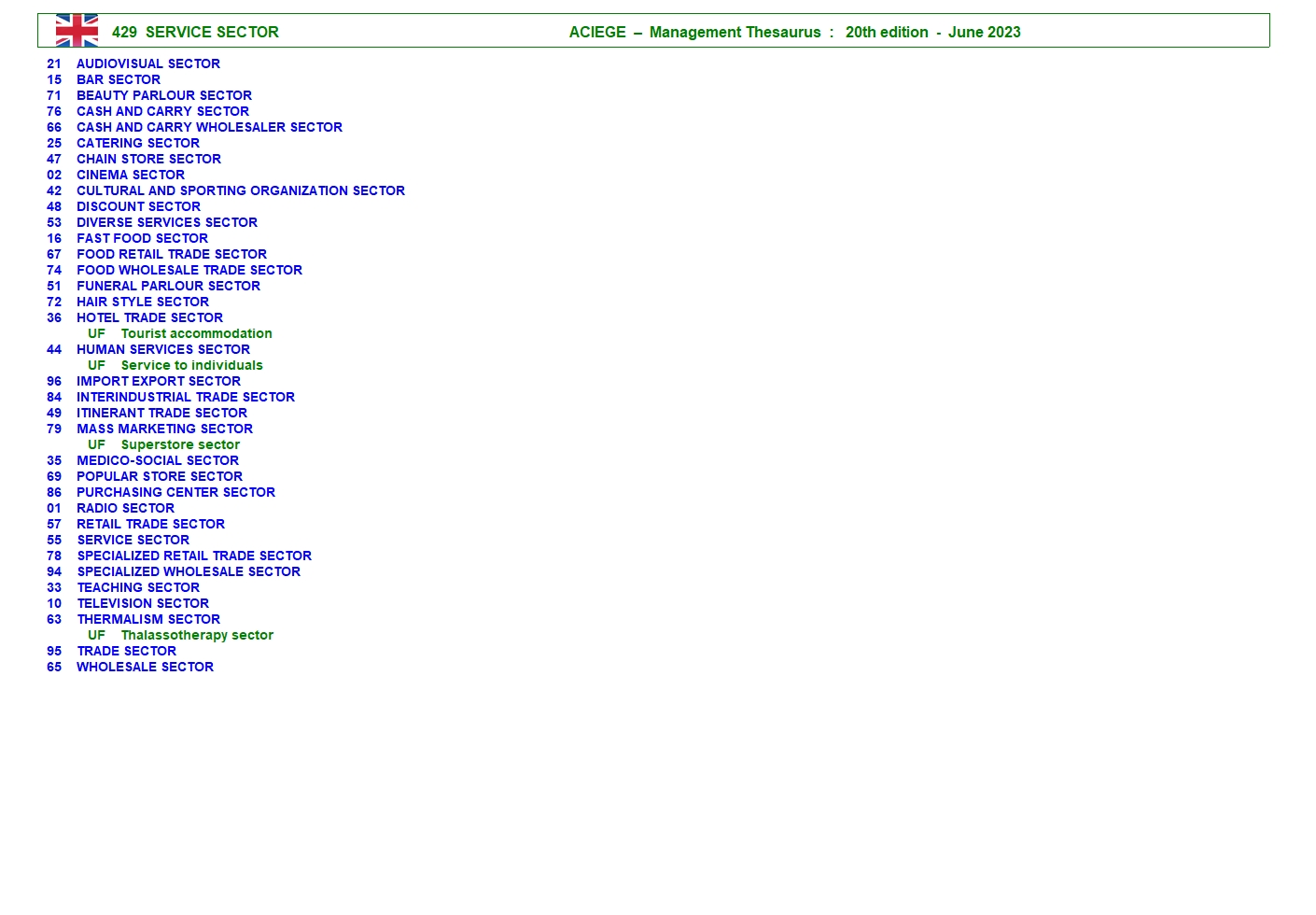Open the CINEMA SECTOR entry
Viewport: 1316px width, 915px height.
[x=130, y=175]
